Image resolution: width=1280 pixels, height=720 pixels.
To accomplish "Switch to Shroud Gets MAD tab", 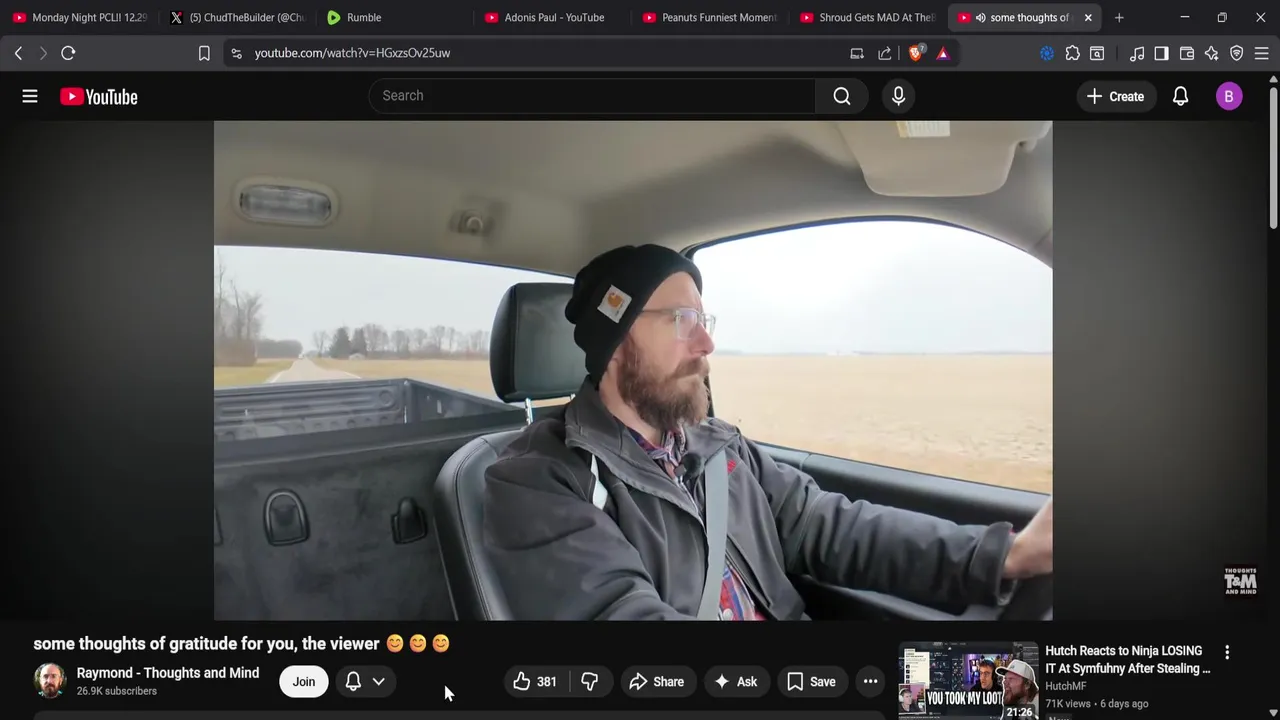I will pyautogui.click(x=868, y=17).
